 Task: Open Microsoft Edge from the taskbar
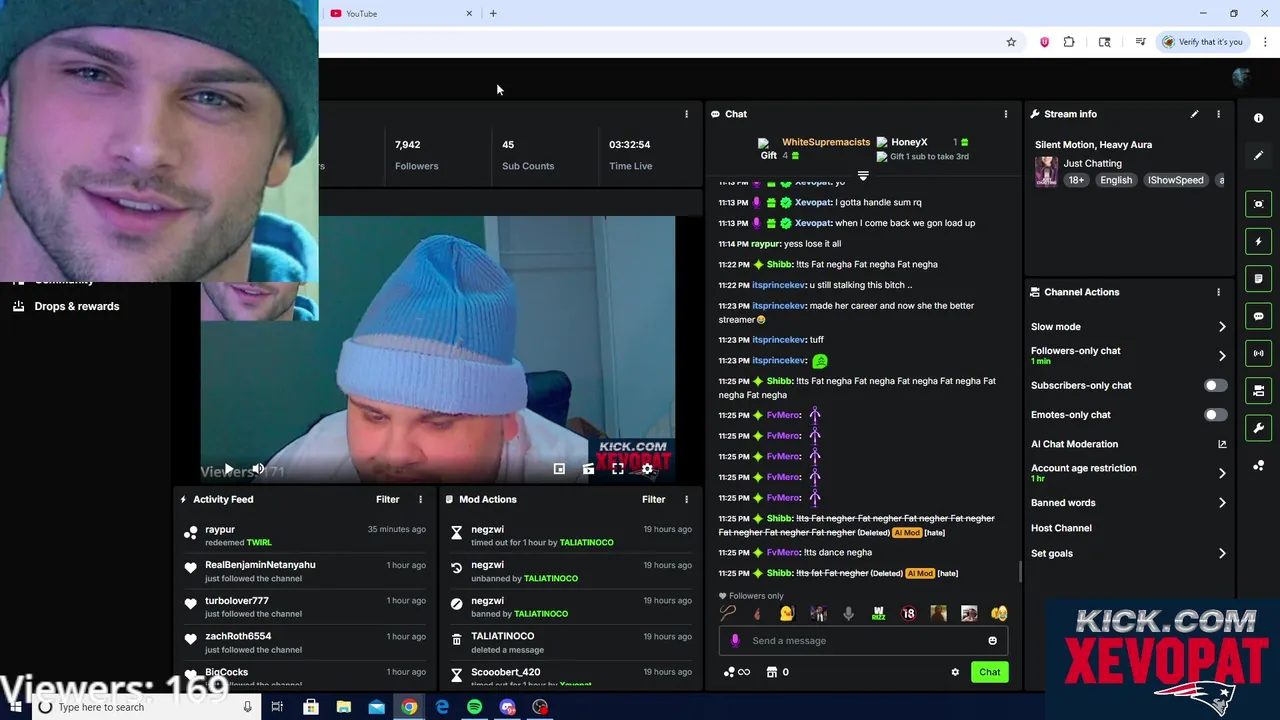(442, 707)
